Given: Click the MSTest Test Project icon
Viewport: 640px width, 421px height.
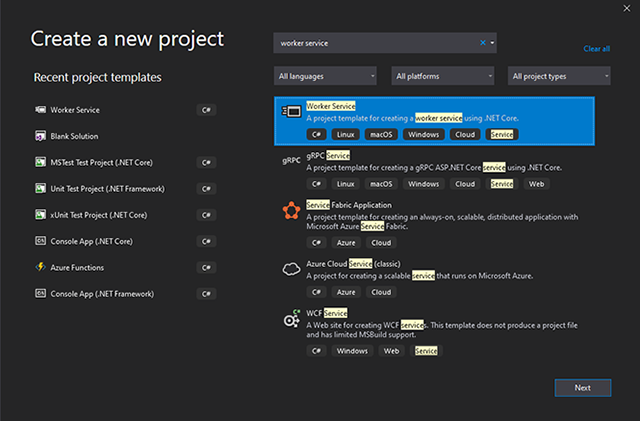Looking at the screenshot, I should (40, 162).
